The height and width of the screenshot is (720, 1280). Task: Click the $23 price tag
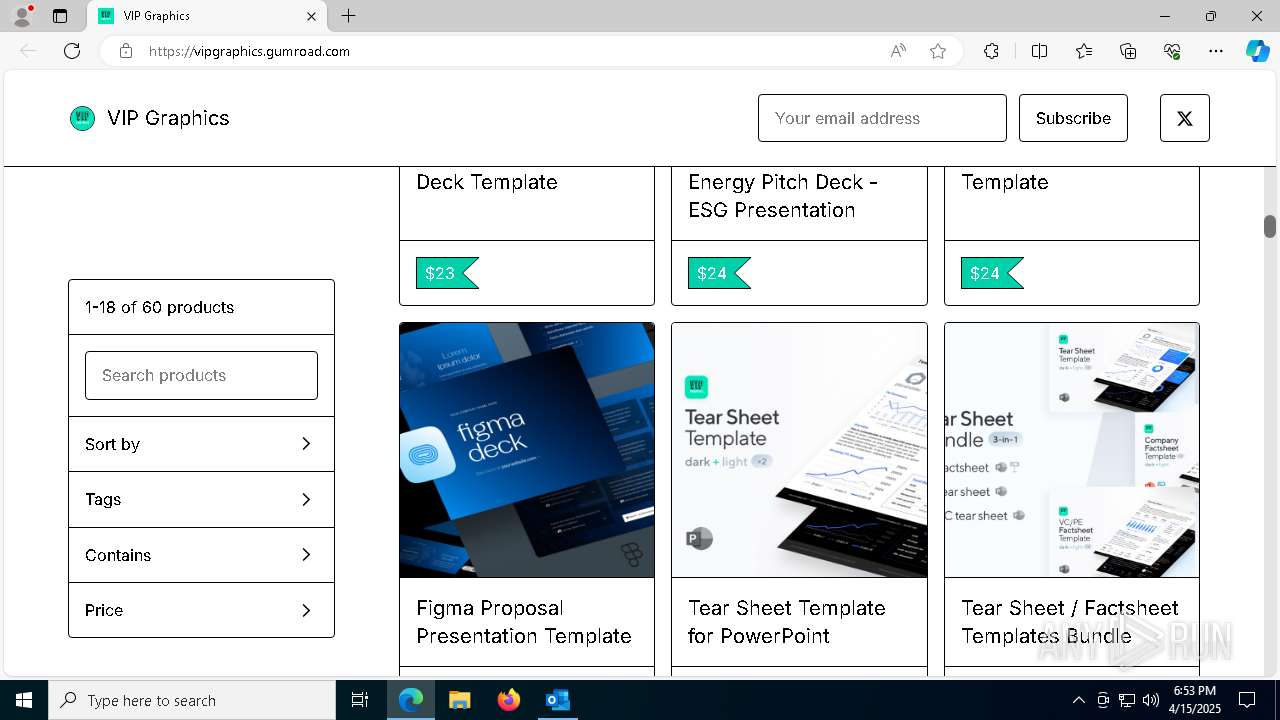click(447, 273)
